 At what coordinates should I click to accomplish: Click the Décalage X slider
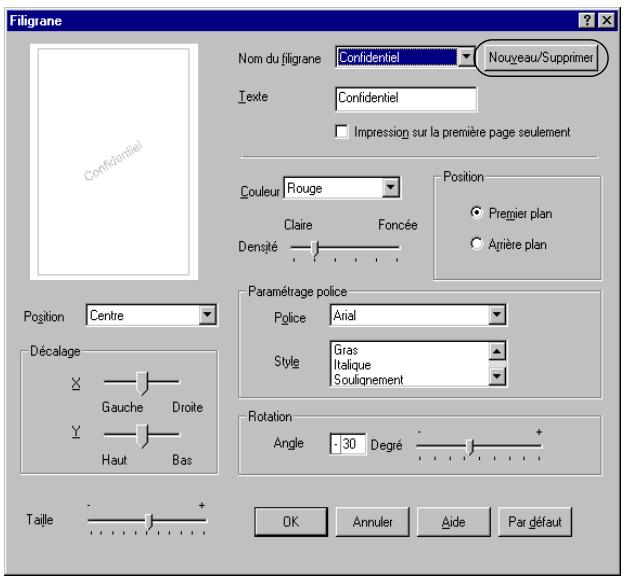pos(142,383)
